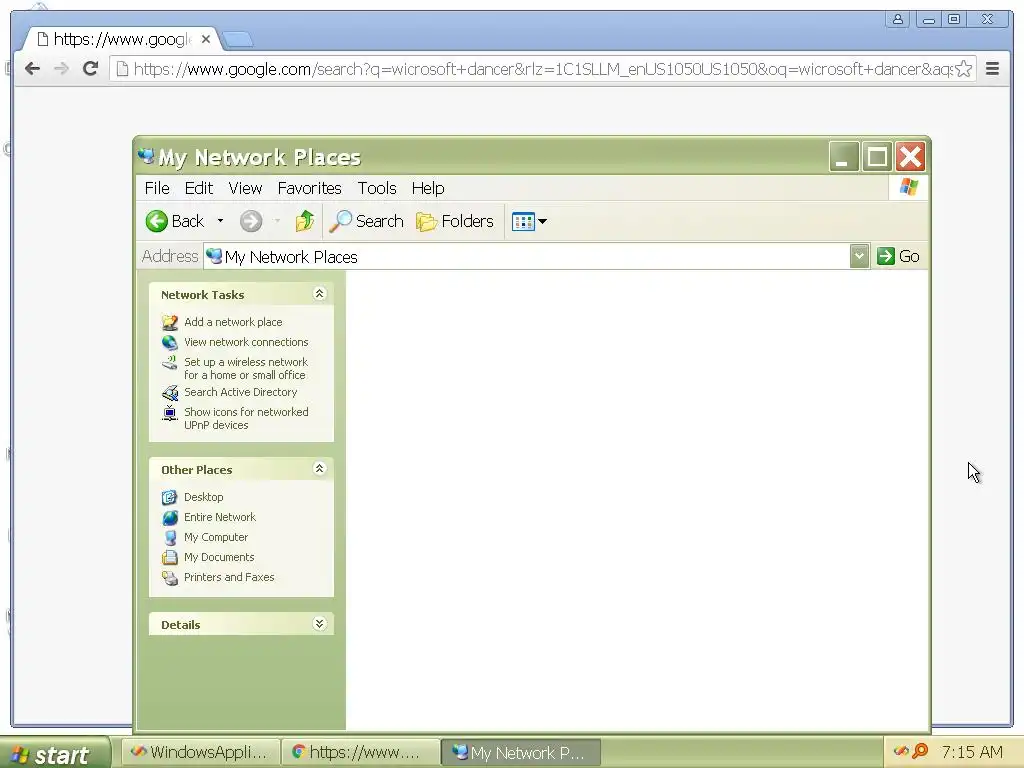The image size is (1024, 768).
Task: Click the My Documents folder icon
Action: pos(170,558)
